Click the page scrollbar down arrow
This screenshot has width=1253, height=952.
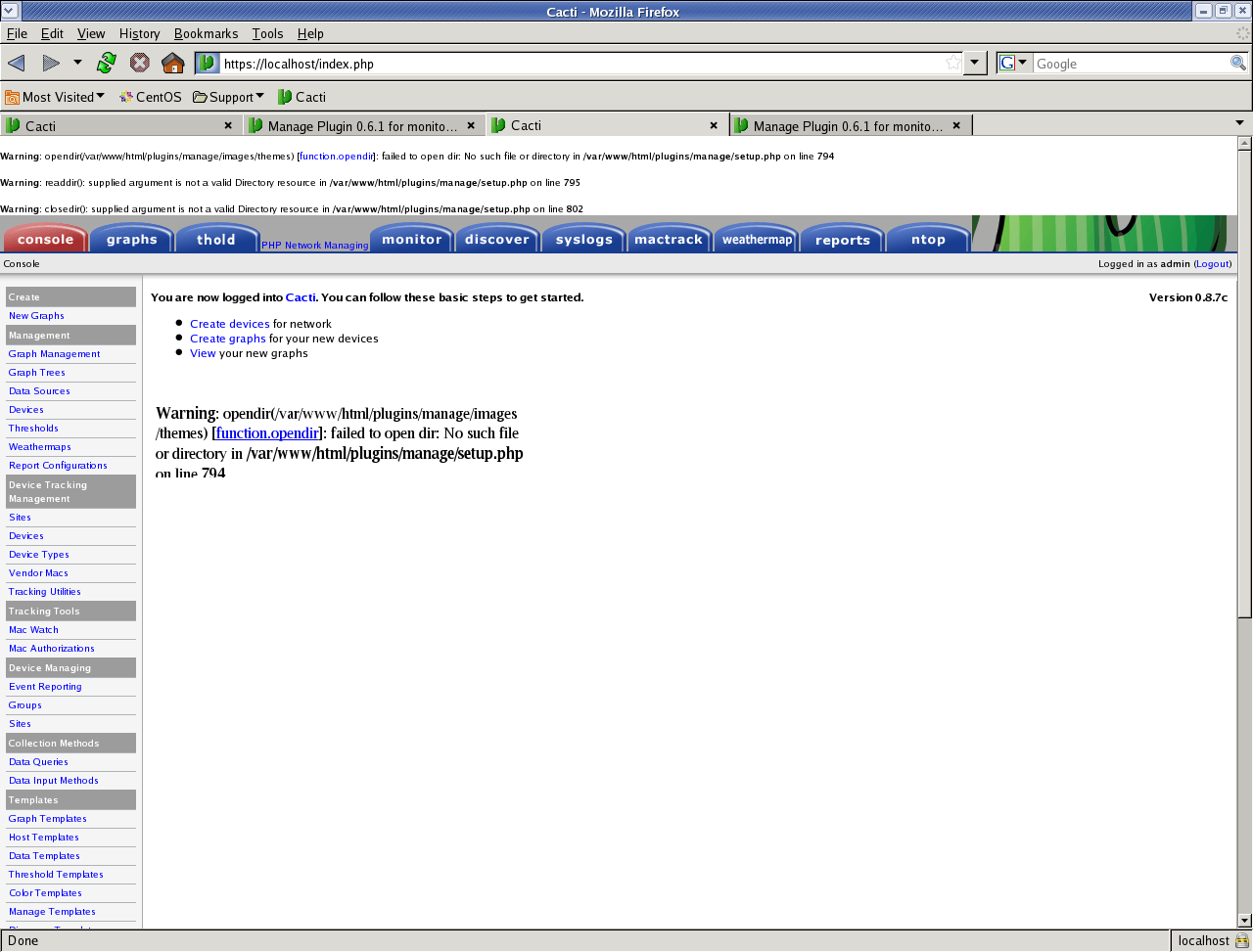click(x=1244, y=920)
